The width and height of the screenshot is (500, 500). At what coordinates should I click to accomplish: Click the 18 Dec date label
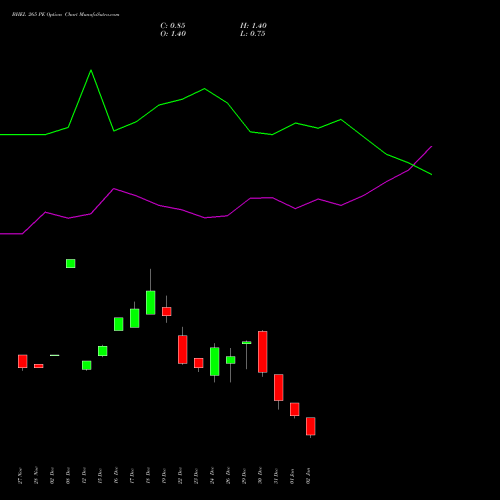pyautogui.click(x=148, y=476)
